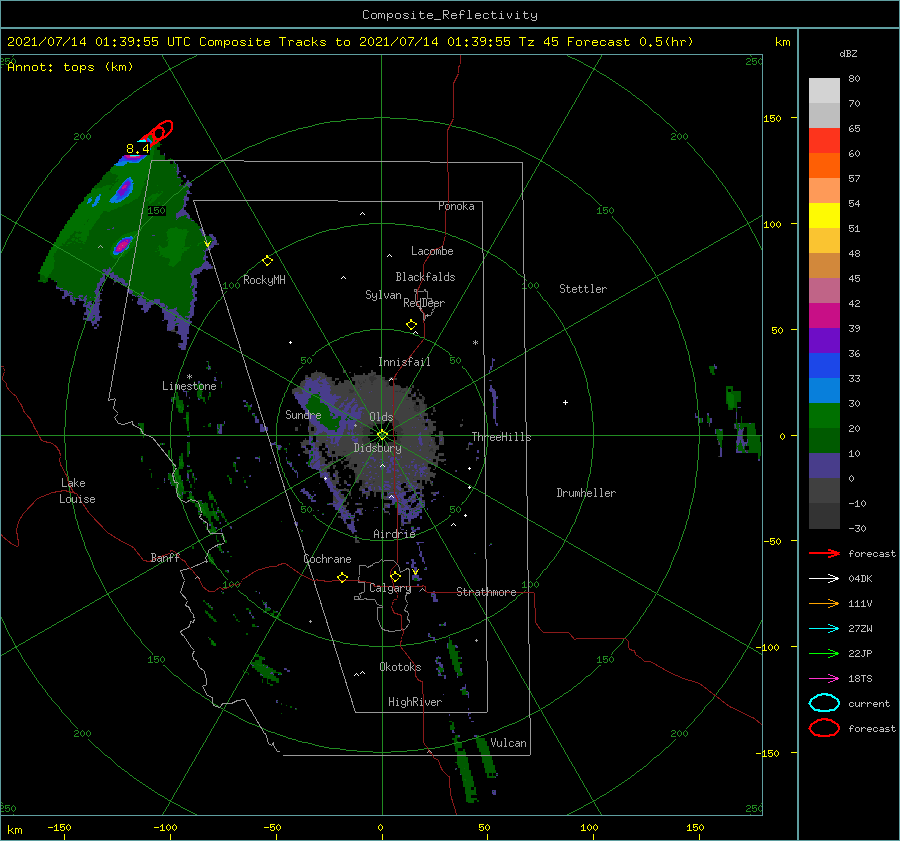Select the red 65-60 dBZ swatch
The height and width of the screenshot is (841, 900).
click(x=824, y=141)
